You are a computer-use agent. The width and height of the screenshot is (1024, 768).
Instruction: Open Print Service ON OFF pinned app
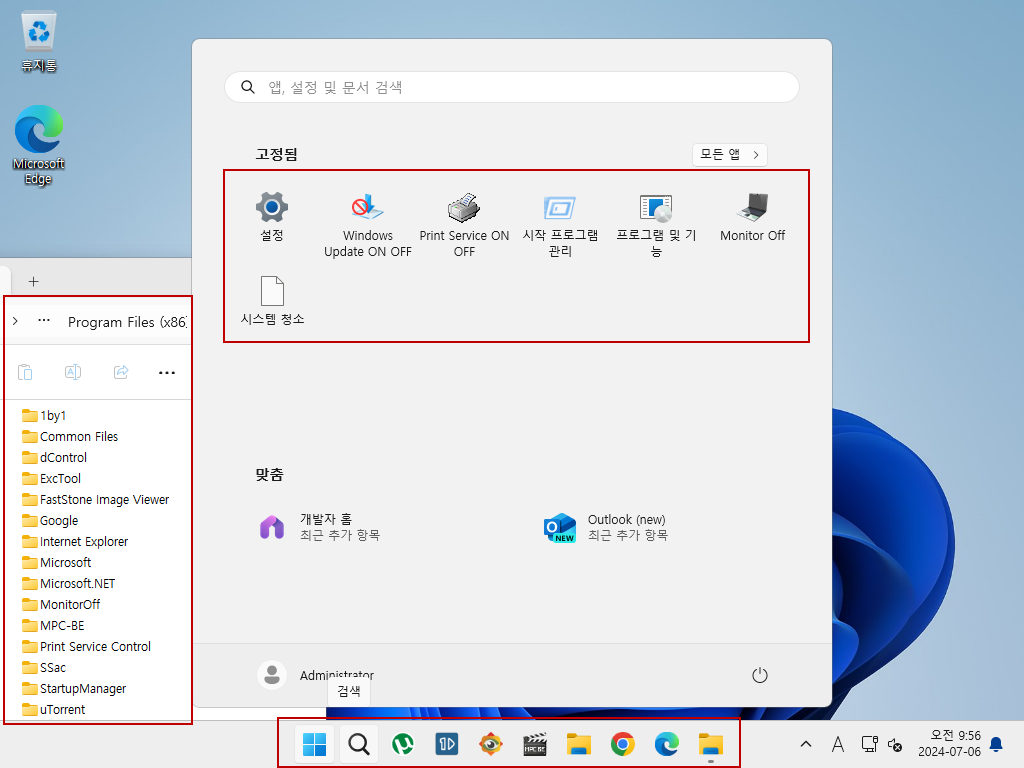coord(464,224)
